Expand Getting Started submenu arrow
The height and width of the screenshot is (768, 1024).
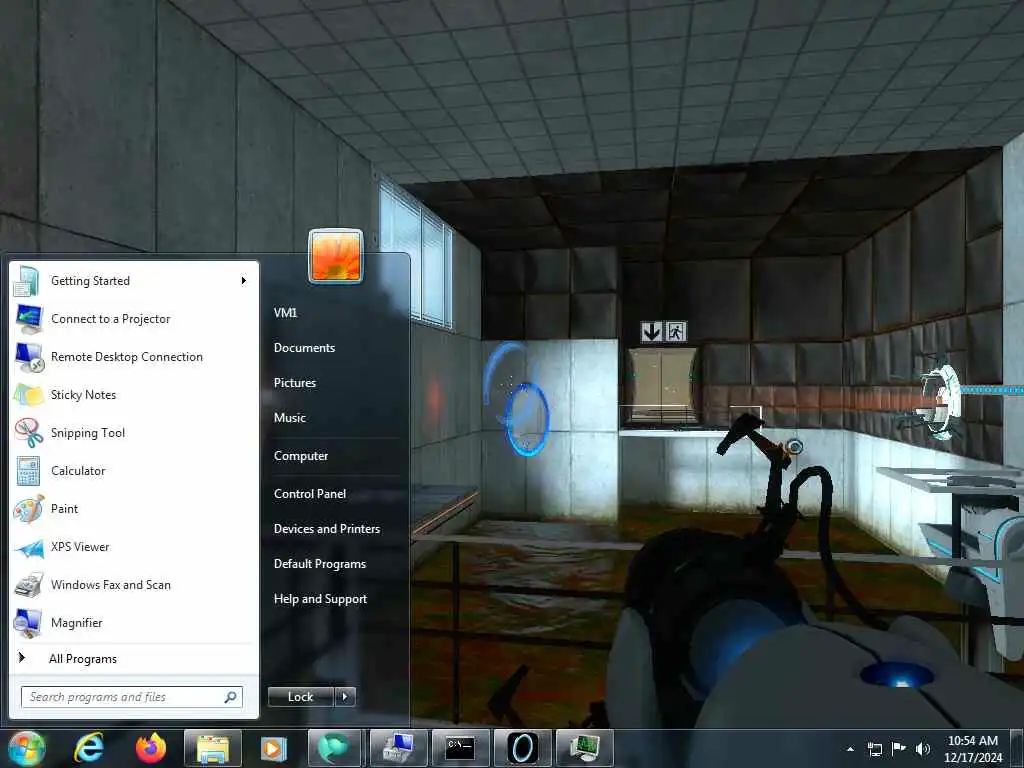(x=243, y=281)
